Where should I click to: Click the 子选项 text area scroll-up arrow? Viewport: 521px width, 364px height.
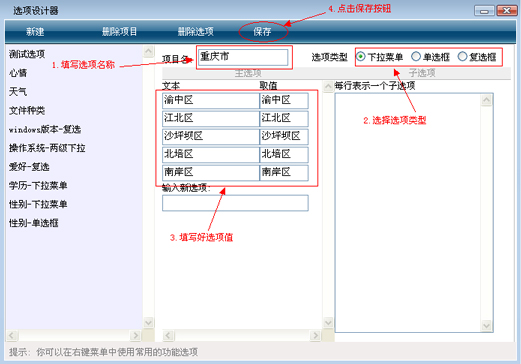tap(487, 100)
